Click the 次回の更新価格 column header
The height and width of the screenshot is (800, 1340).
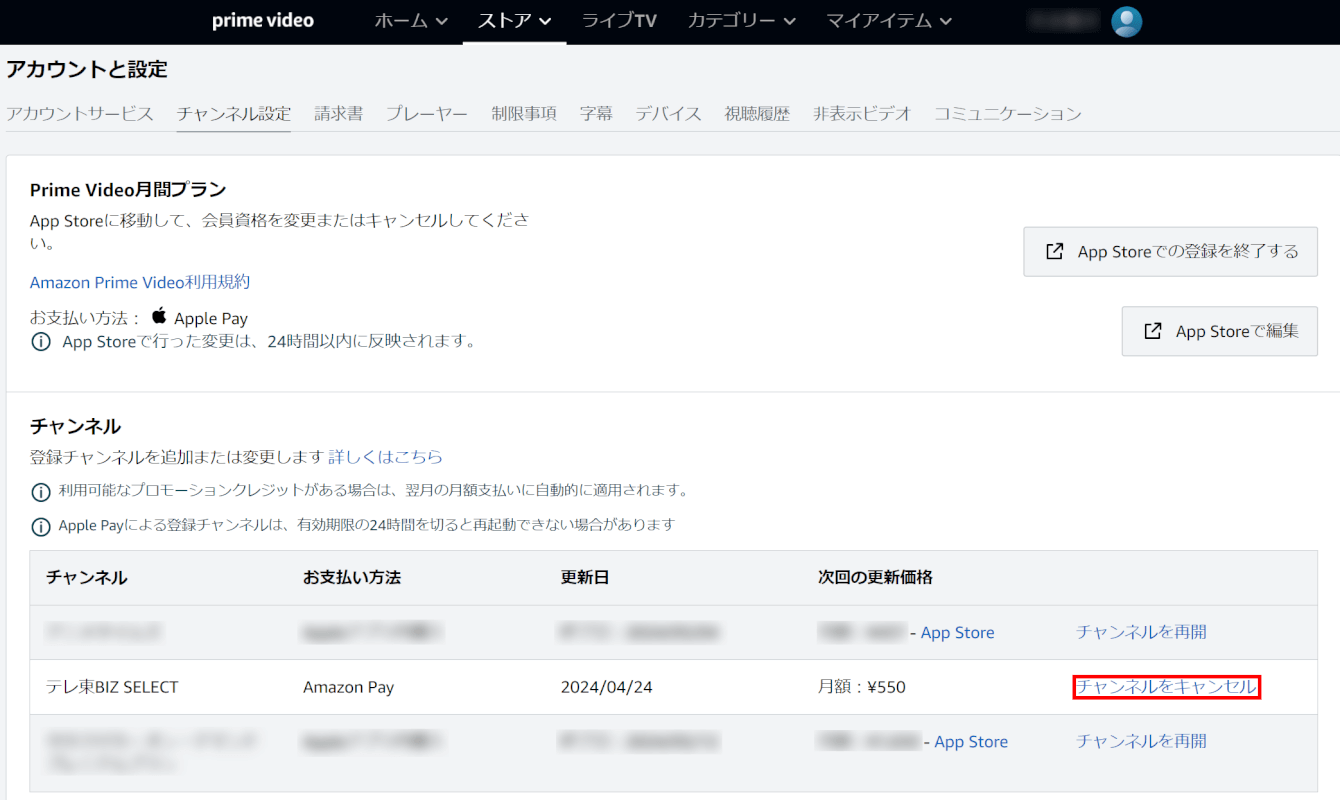(875, 578)
